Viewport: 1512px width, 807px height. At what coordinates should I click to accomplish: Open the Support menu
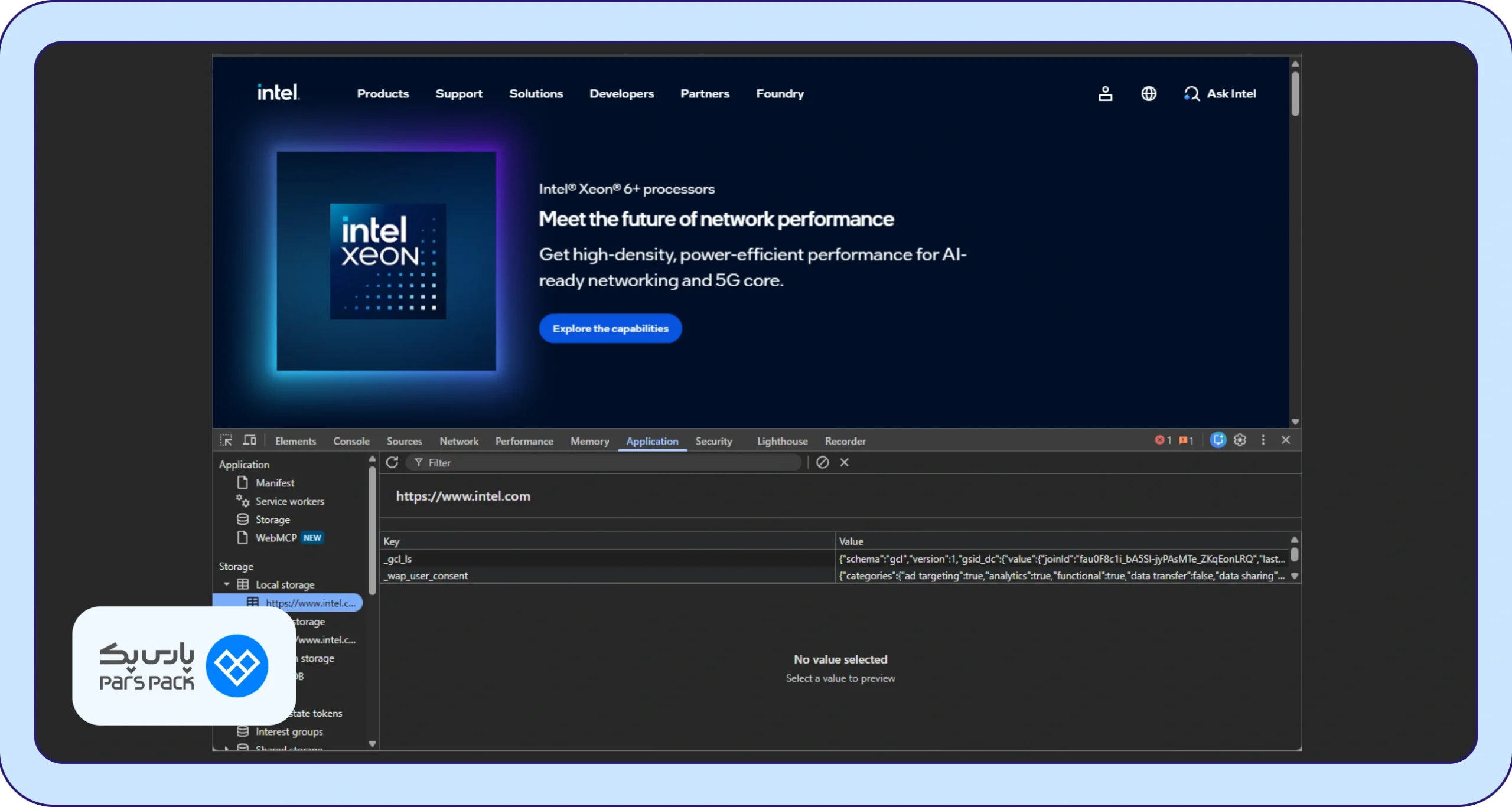(459, 93)
